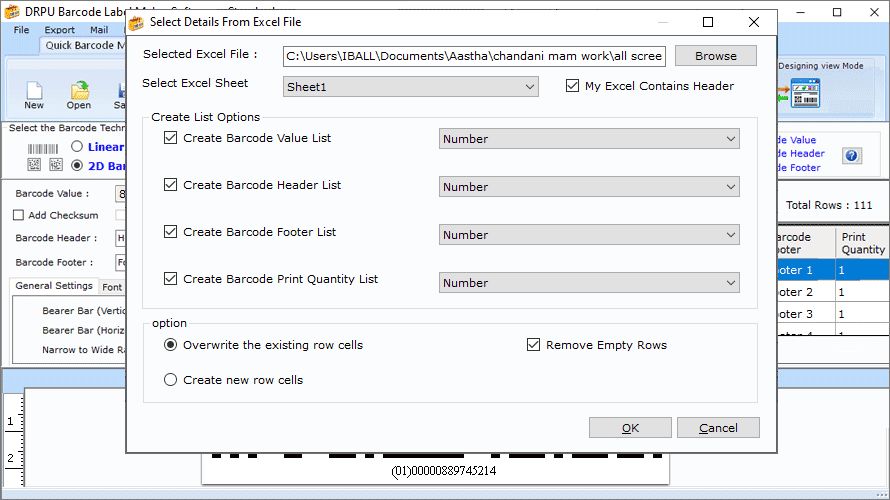The height and width of the screenshot is (500, 890).
Task: Toggle Remove Empty Rows checkbox
Action: (x=534, y=344)
